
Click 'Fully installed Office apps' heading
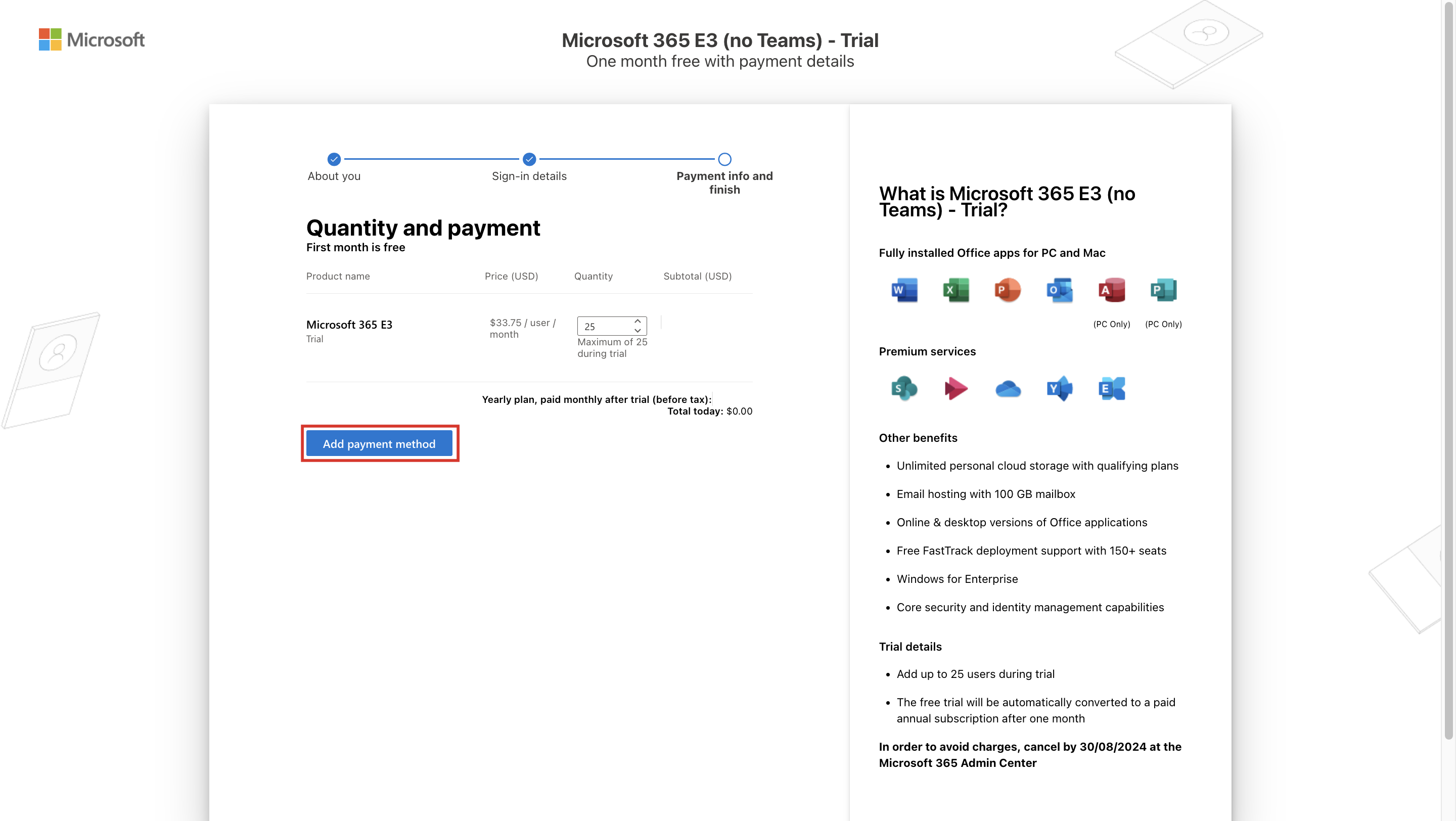(992, 253)
